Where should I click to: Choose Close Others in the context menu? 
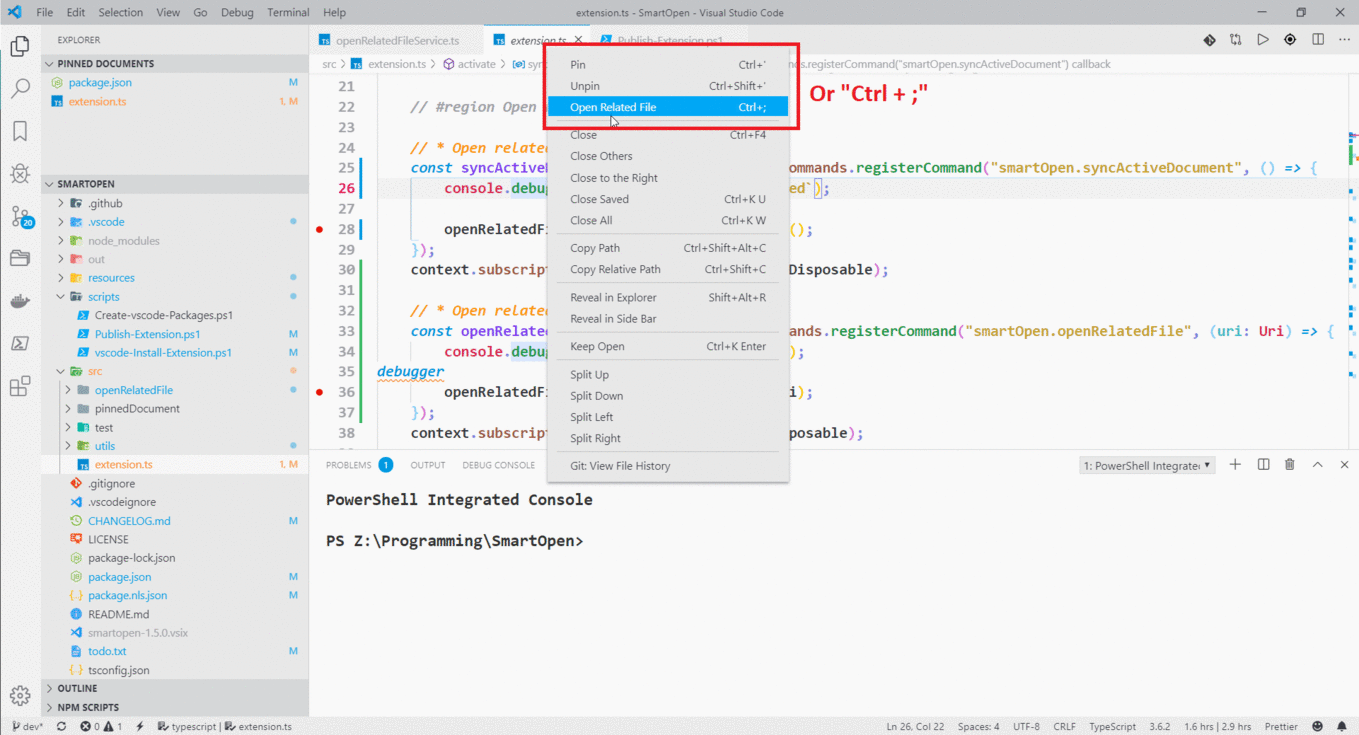point(668,156)
